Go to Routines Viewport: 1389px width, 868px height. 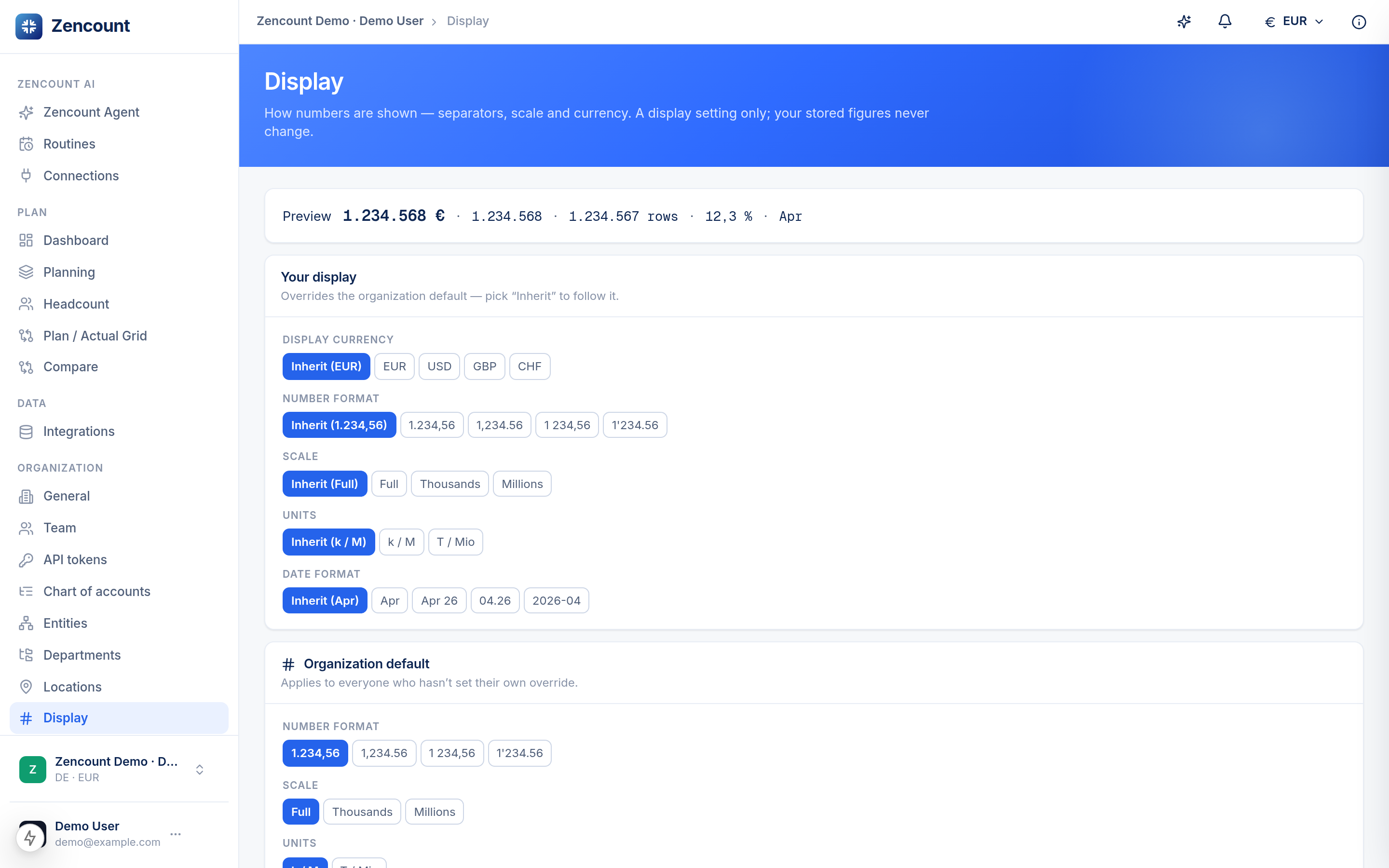tap(119, 144)
